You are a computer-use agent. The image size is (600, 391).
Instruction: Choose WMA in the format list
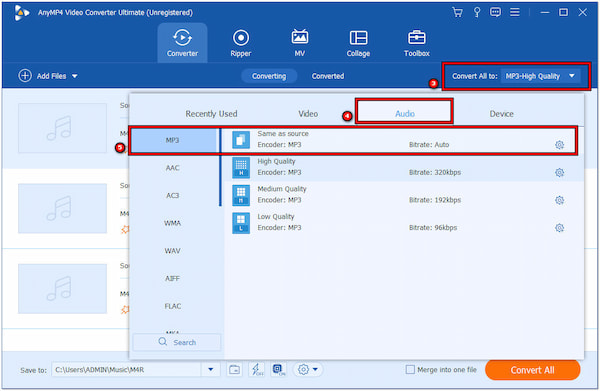[x=172, y=223]
